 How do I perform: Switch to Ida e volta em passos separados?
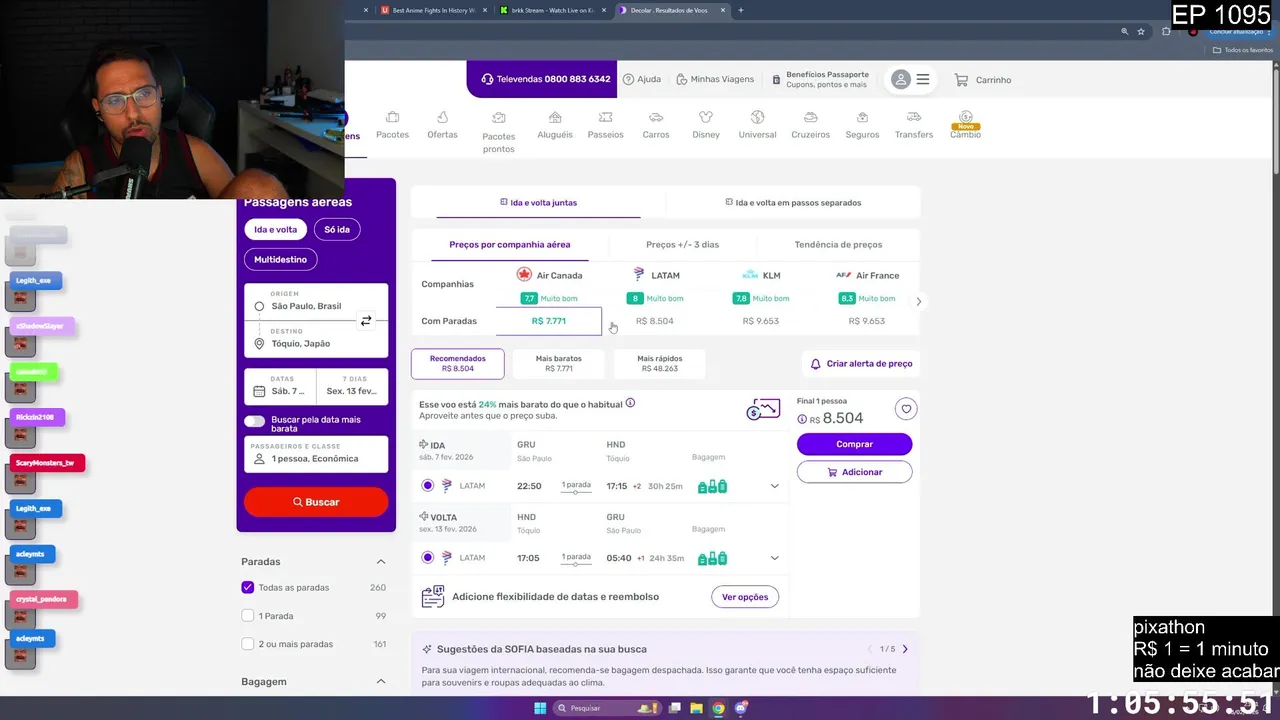[793, 203]
